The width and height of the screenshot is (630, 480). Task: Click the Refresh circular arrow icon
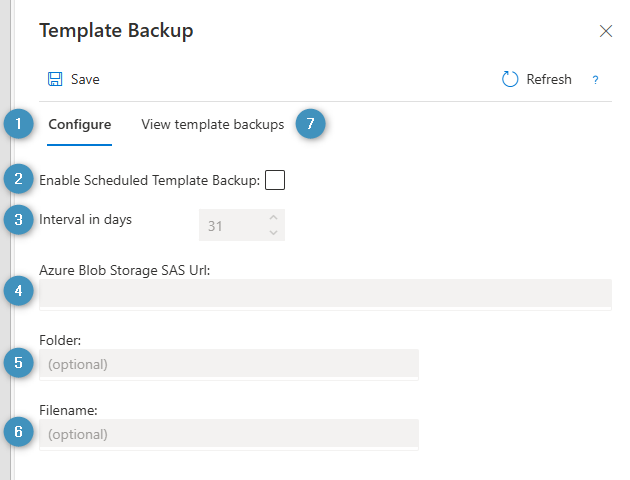coord(511,79)
